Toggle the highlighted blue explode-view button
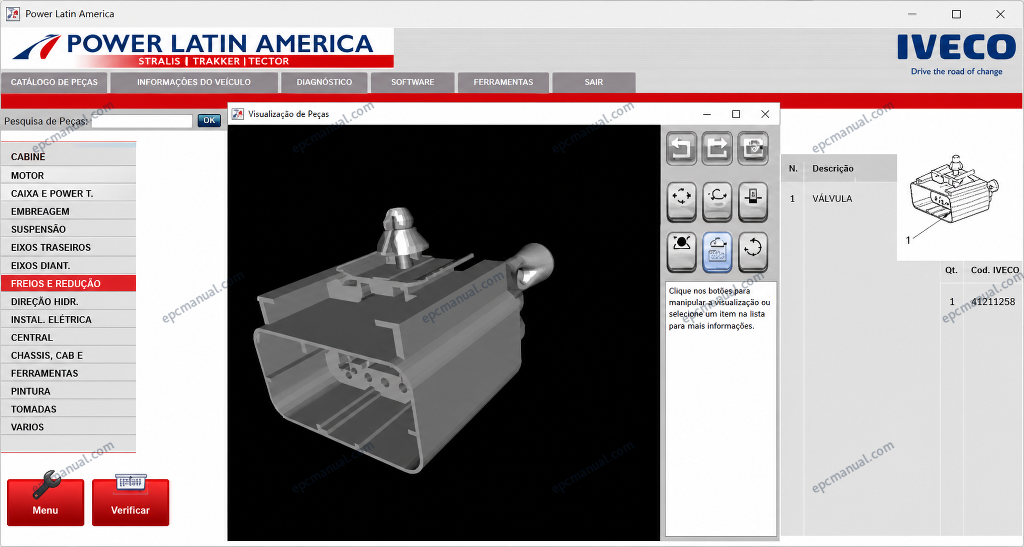The image size is (1024, 547). [x=717, y=251]
